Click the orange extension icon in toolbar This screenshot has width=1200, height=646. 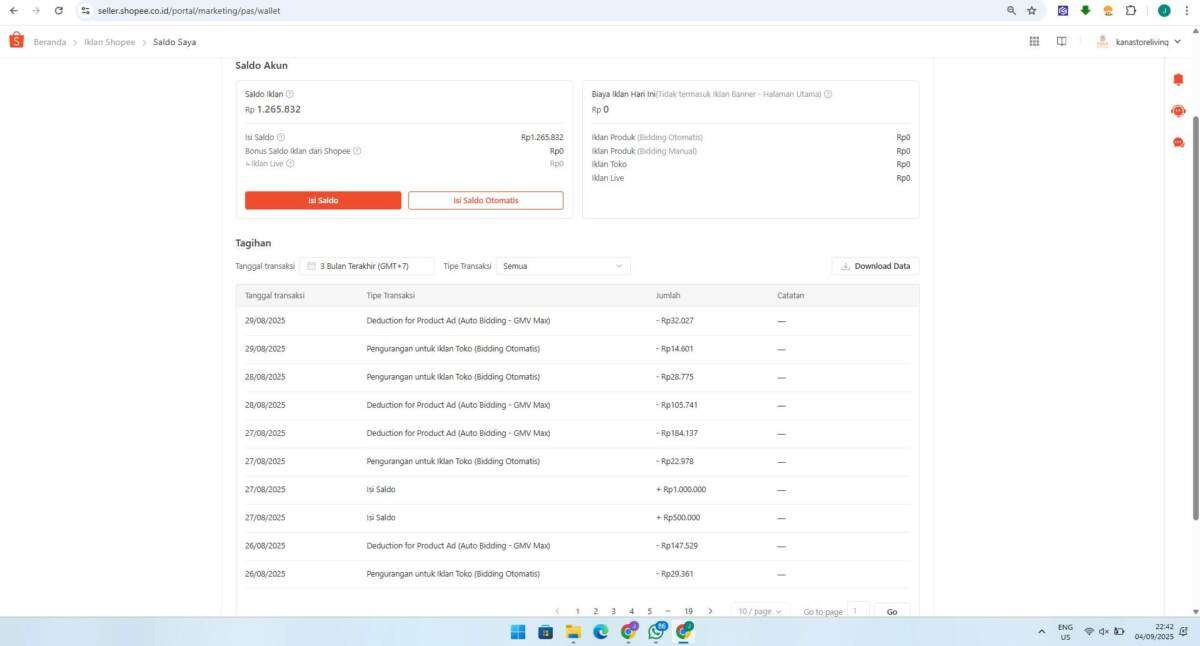click(x=1108, y=10)
